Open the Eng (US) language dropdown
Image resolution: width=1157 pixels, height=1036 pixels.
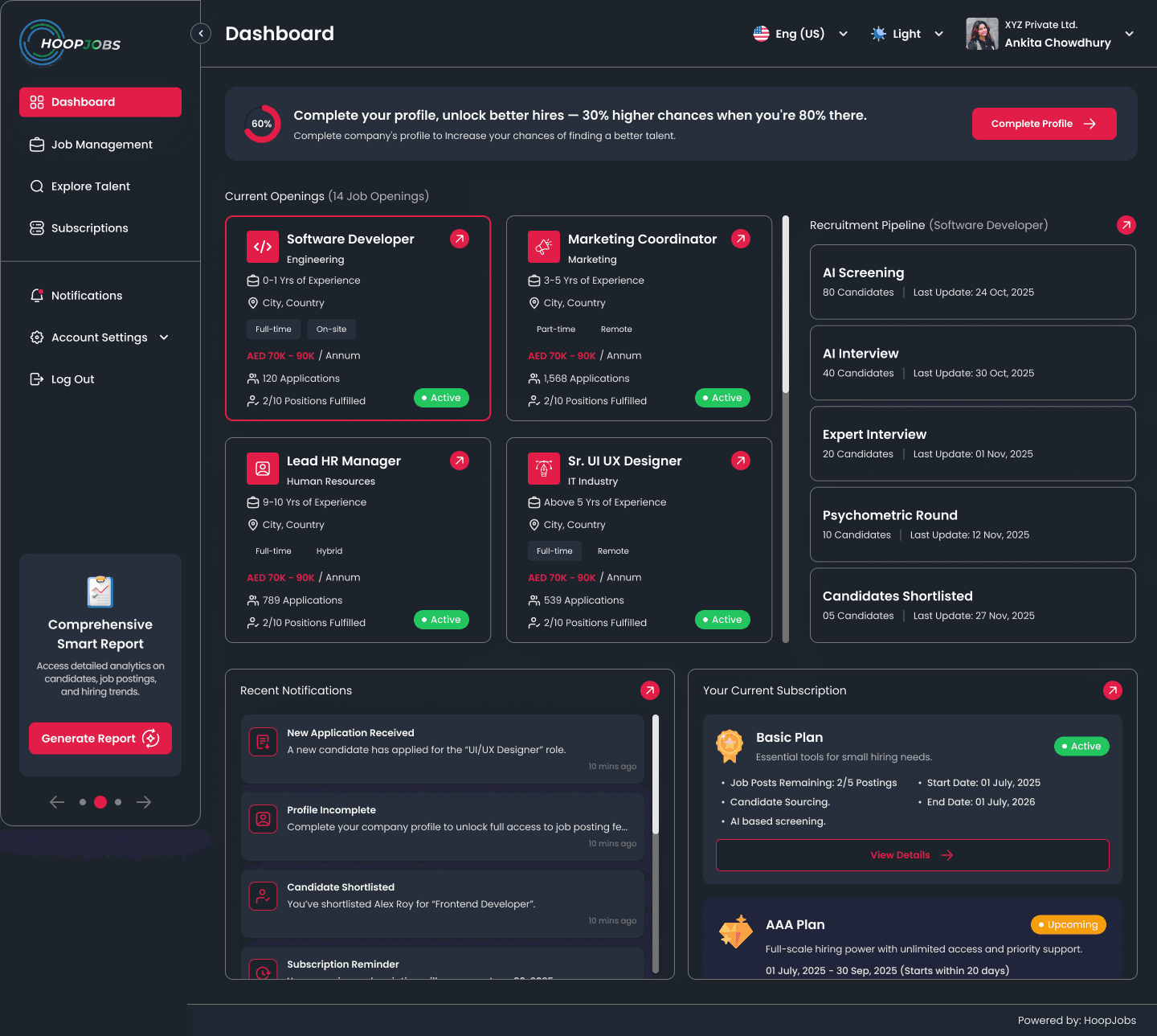(x=800, y=33)
